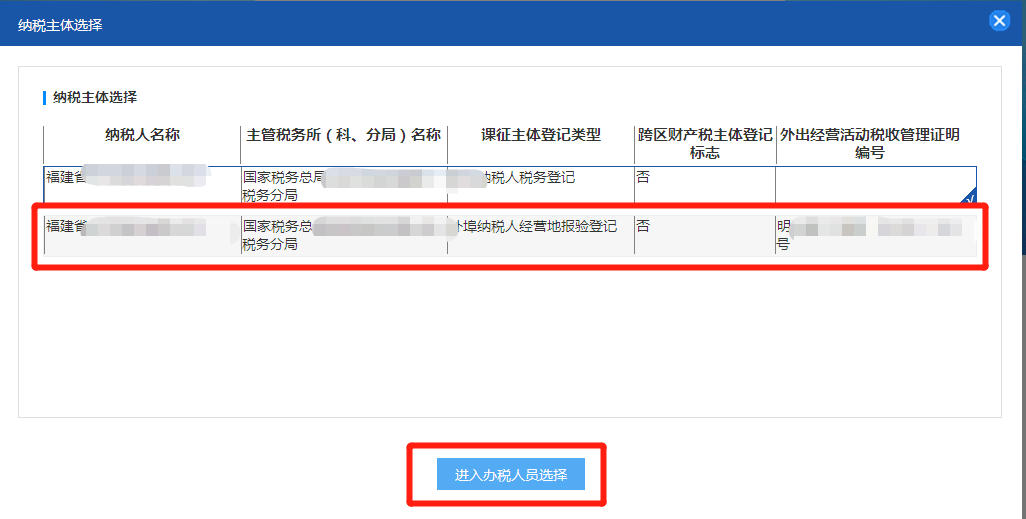Click the 纳税主体选择 section heading above the table
The image size is (1026, 519).
click(95, 98)
